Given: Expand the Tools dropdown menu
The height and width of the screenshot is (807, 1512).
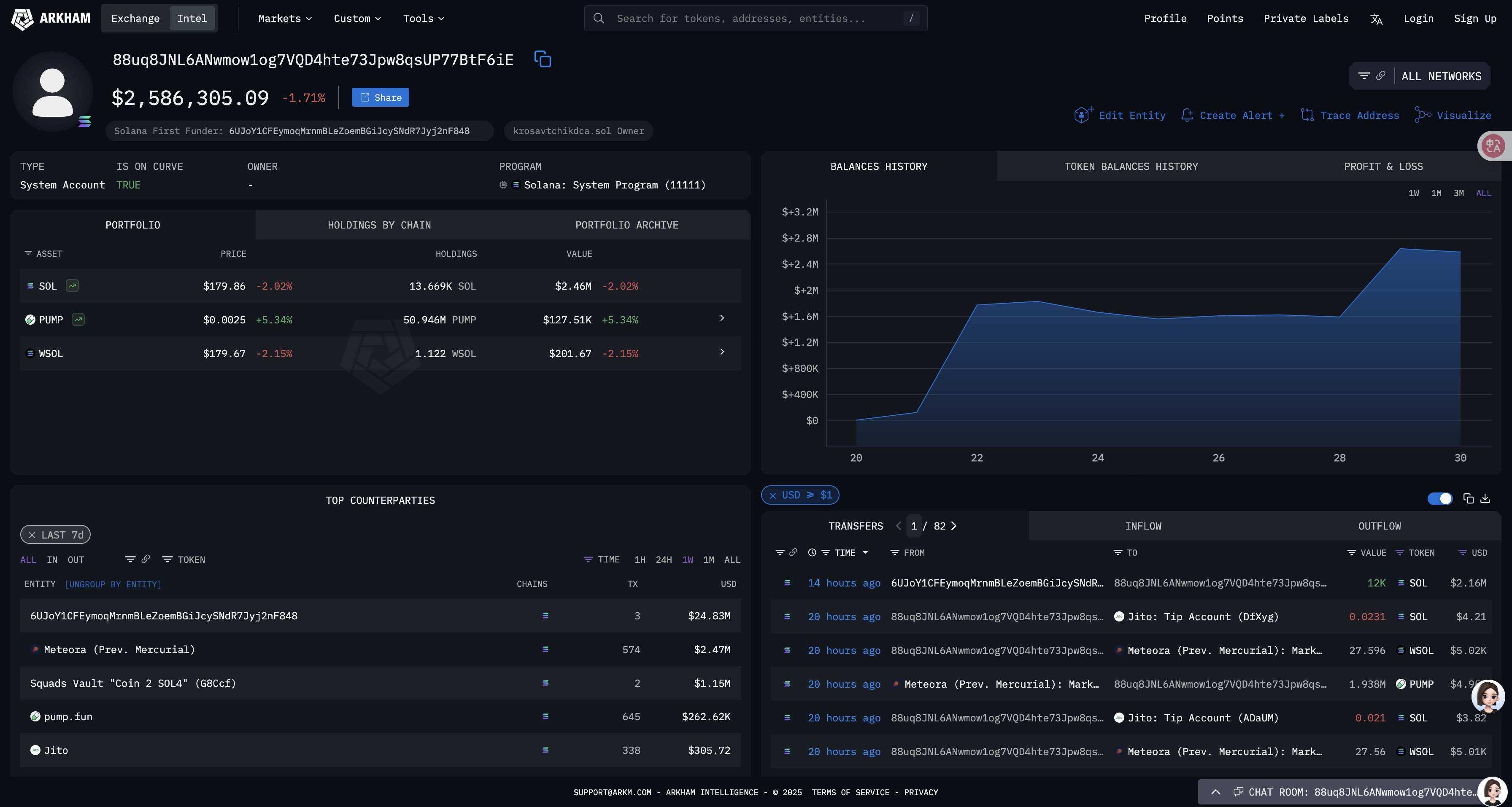Looking at the screenshot, I should click(423, 19).
